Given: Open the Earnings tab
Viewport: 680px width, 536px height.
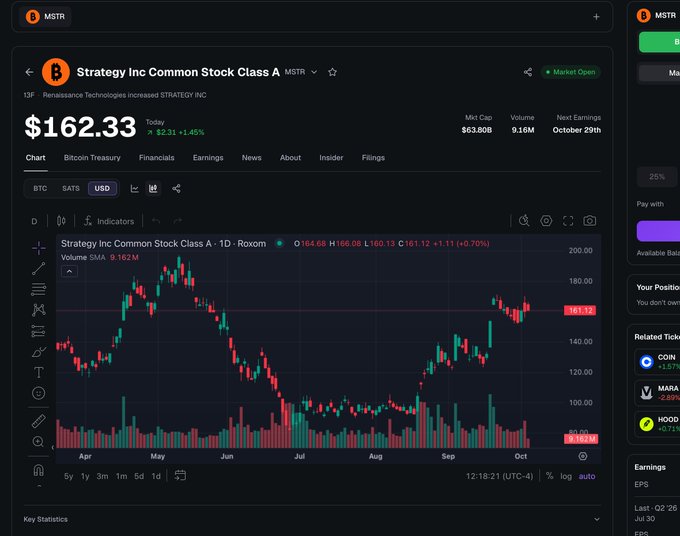Looking at the screenshot, I should point(208,158).
